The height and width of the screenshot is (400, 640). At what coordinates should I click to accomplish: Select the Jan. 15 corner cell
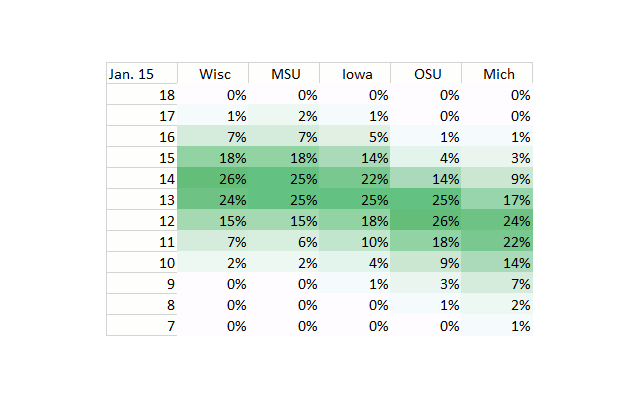click(x=142, y=74)
